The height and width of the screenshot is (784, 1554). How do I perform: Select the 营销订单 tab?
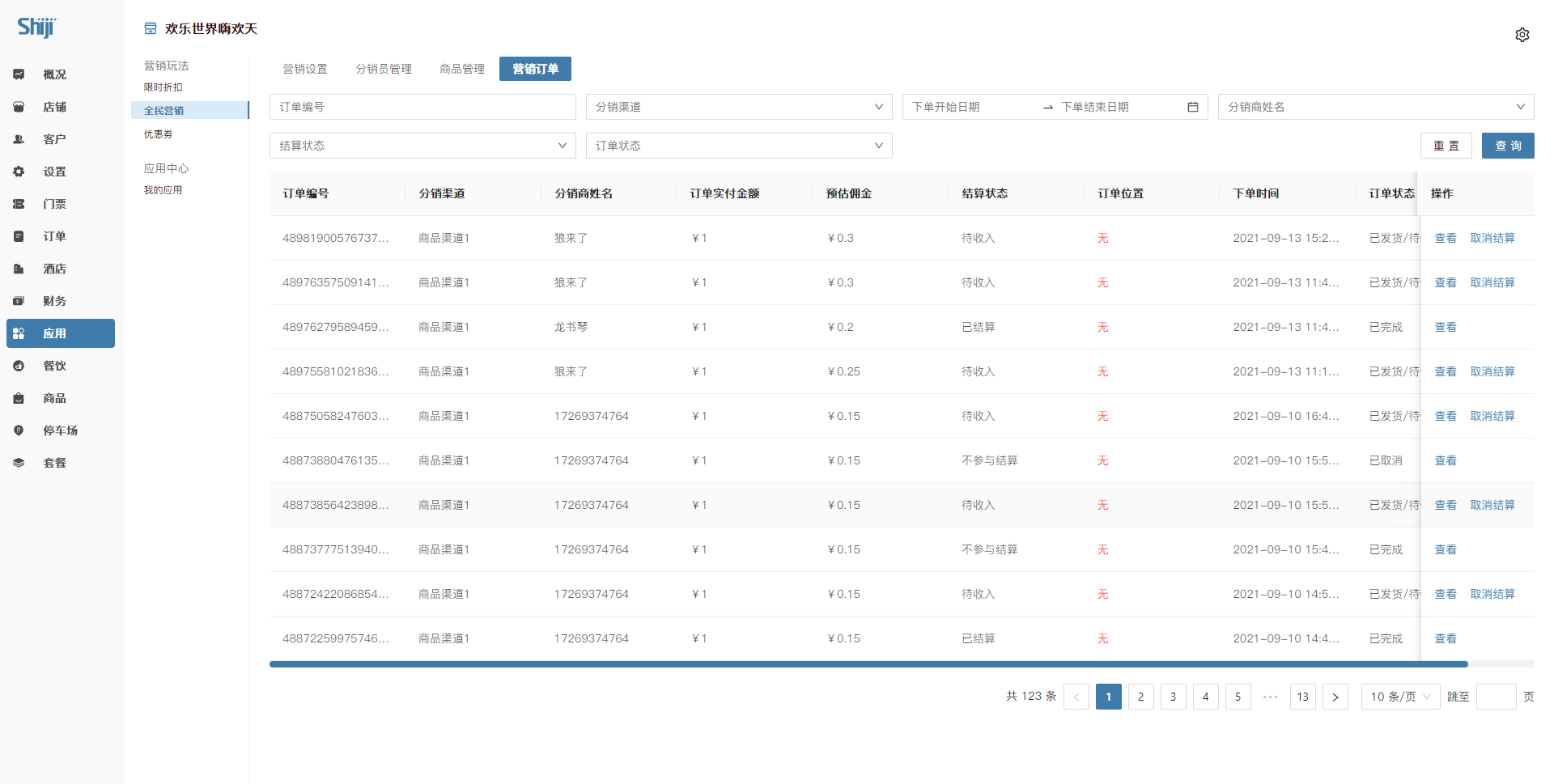(535, 69)
